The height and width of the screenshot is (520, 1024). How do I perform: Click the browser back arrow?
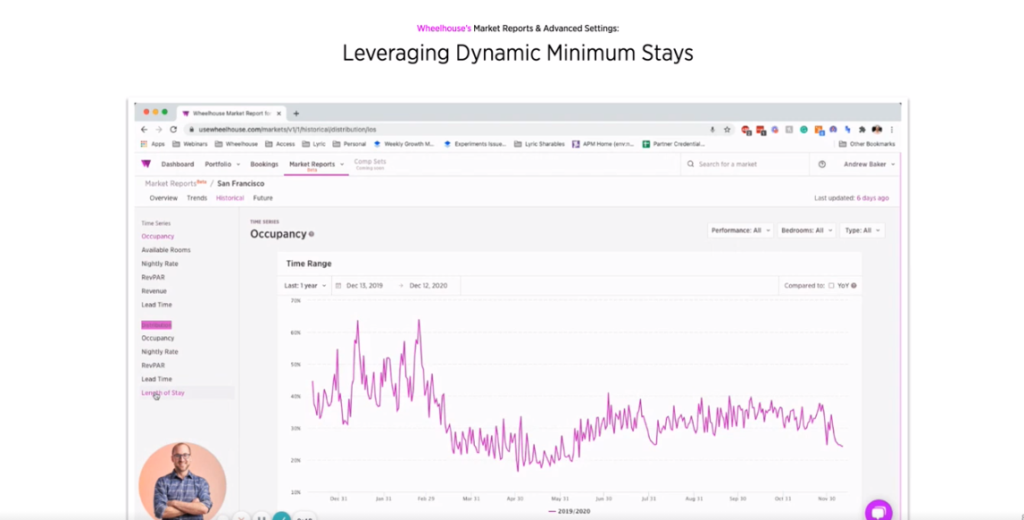pyautogui.click(x=144, y=129)
